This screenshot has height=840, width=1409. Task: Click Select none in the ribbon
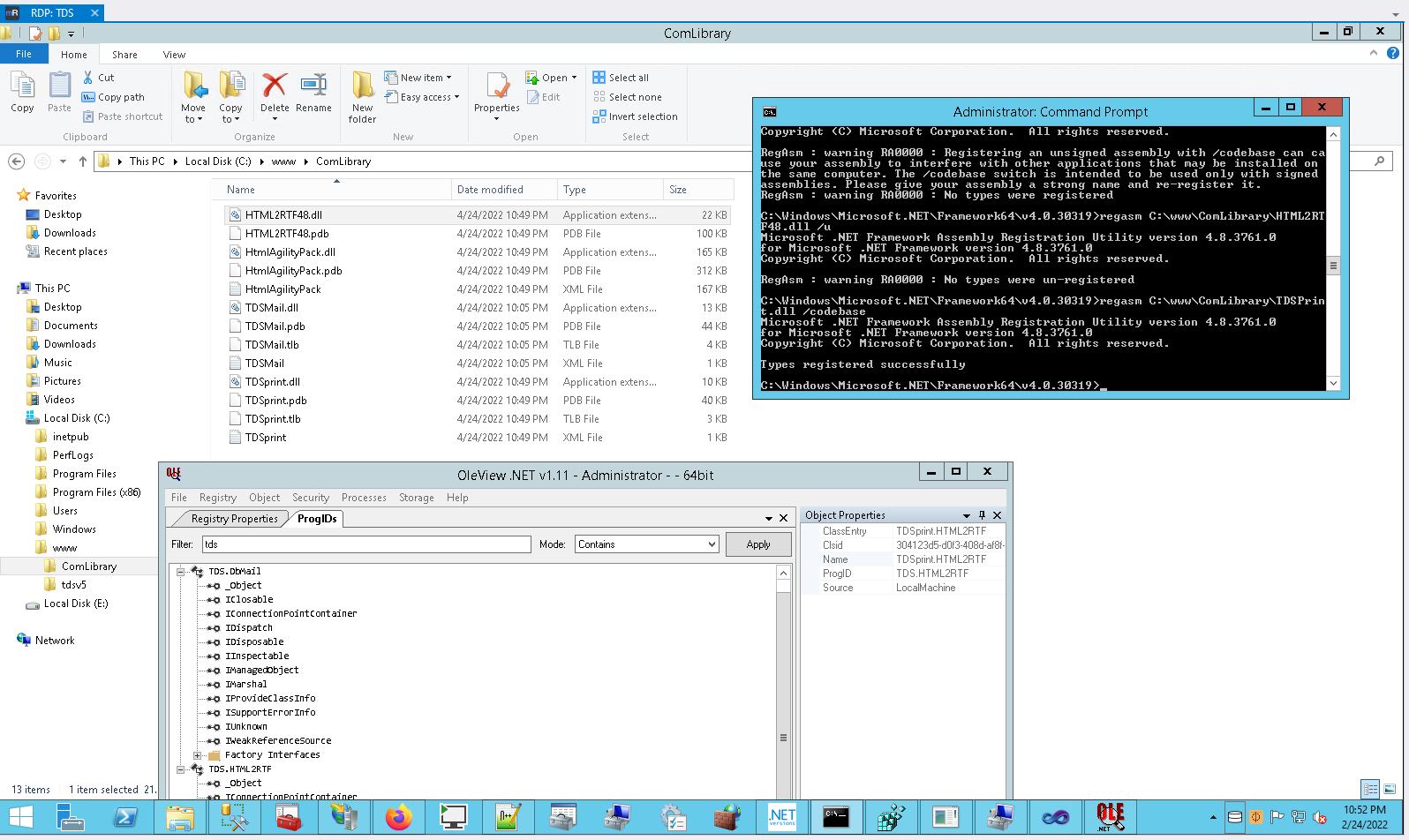[x=627, y=97]
